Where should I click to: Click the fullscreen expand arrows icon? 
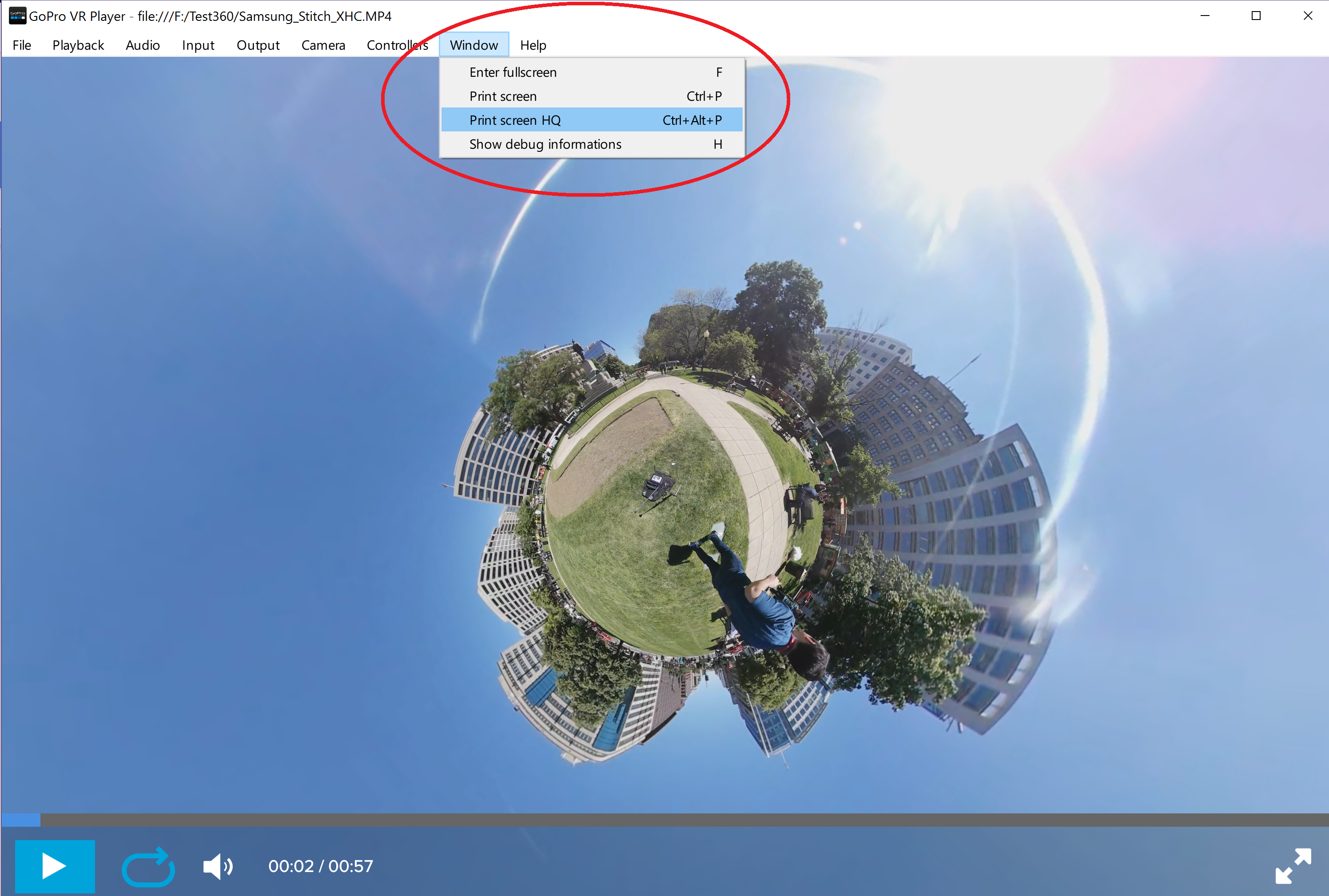click(1293, 866)
